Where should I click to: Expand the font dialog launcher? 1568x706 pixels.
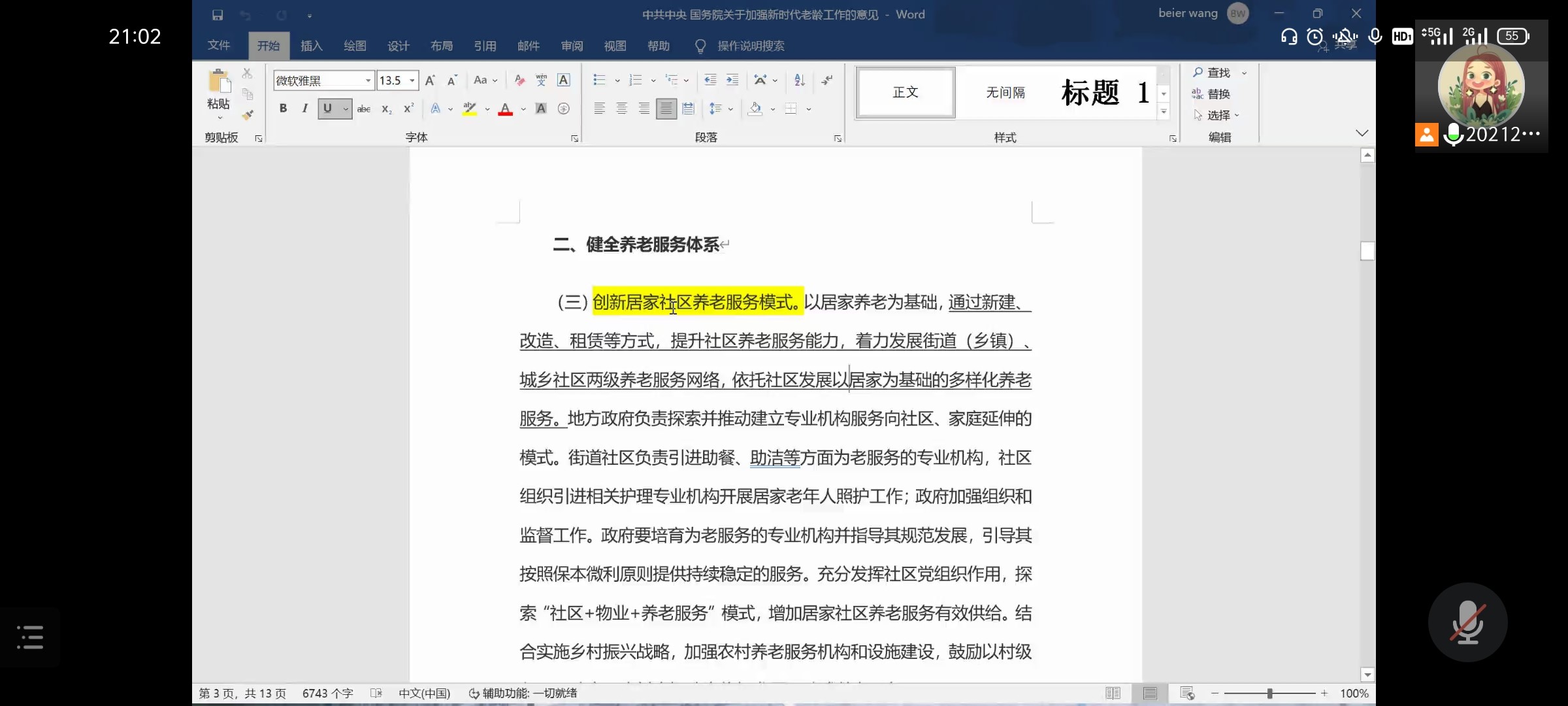tap(574, 139)
